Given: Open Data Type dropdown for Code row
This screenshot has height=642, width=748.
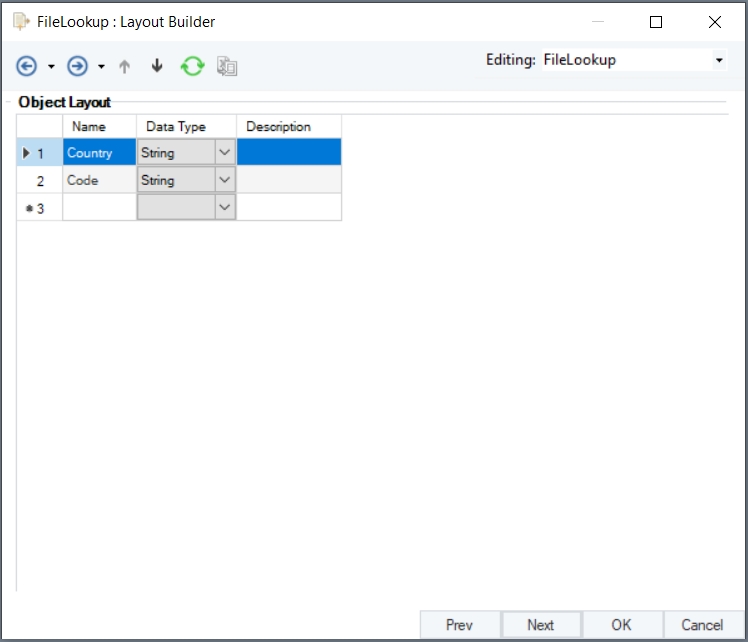Looking at the screenshot, I should [225, 180].
